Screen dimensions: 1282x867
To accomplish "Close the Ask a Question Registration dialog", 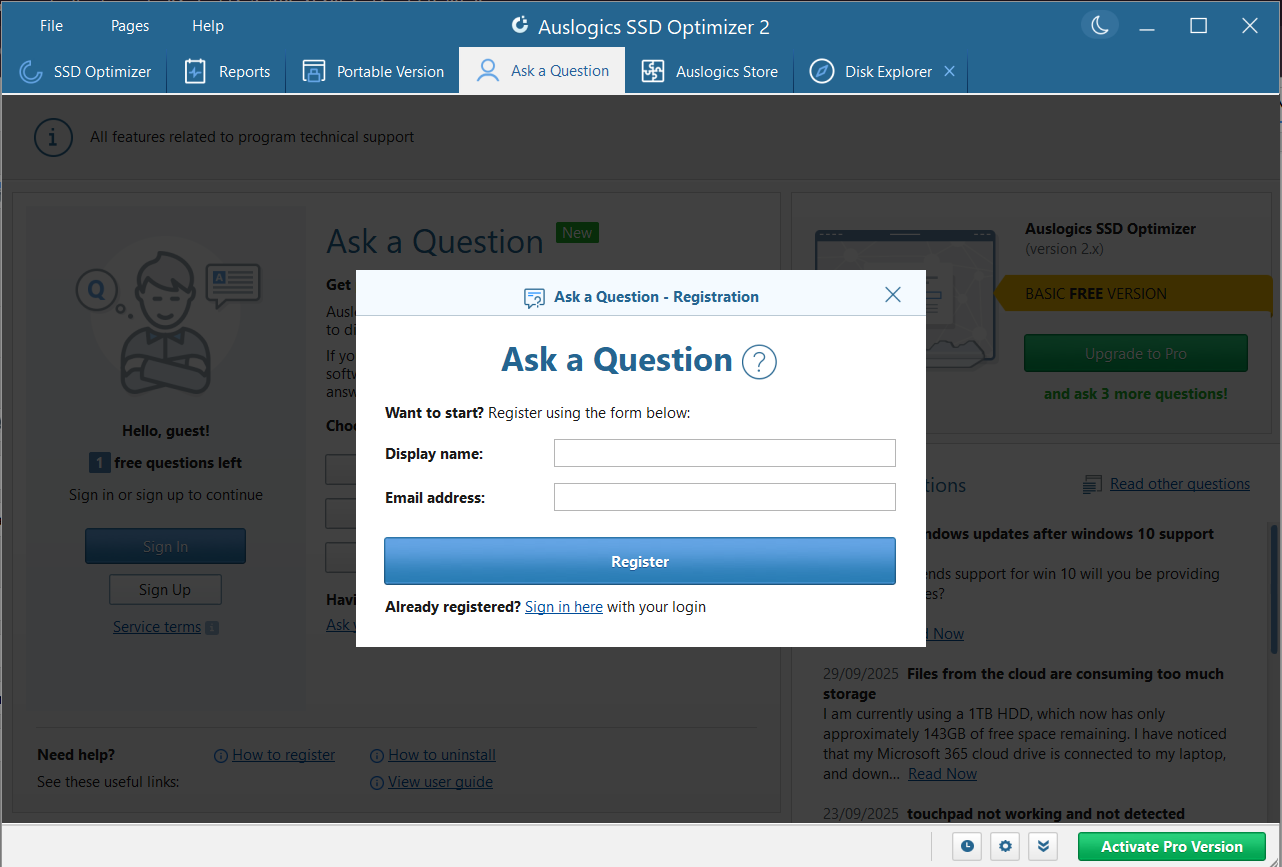I will (893, 295).
